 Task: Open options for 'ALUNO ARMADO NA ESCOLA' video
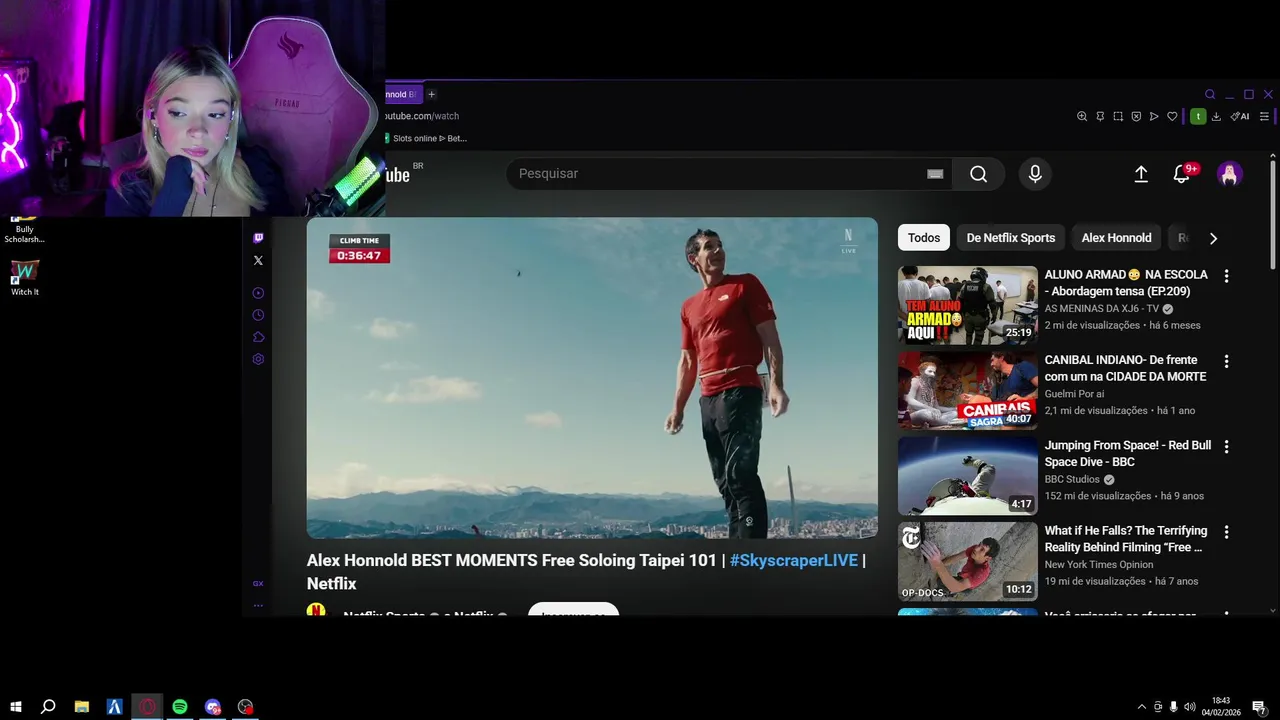pyautogui.click(x=1226, y=276)
